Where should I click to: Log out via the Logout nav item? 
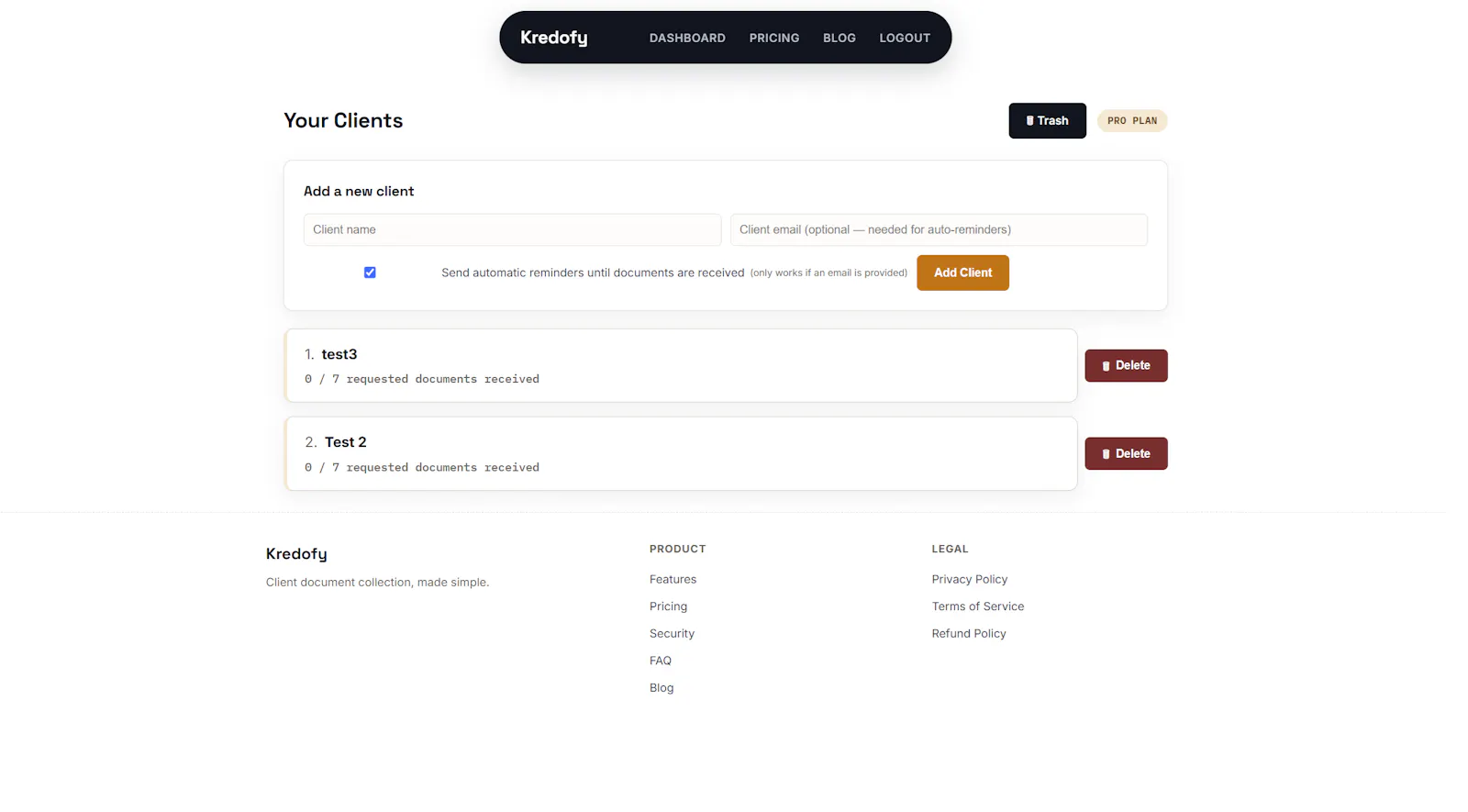[905, 38]
